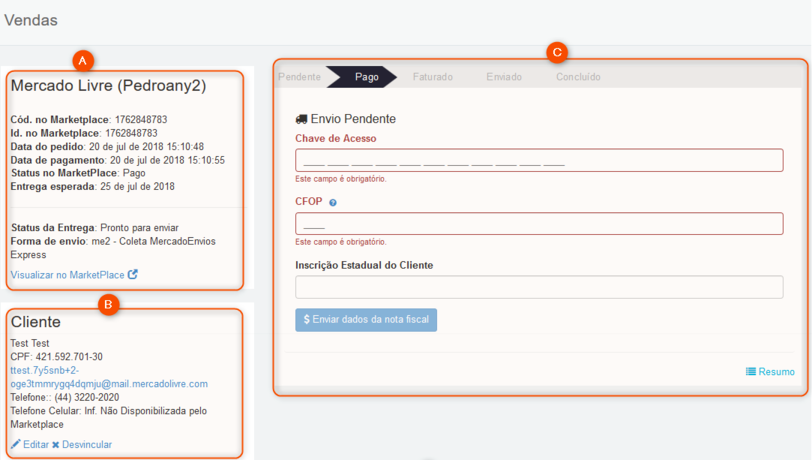Viewport: 812px width, 460px height.
Task: Select the Pago status step
Action: [x=366, y=77]
